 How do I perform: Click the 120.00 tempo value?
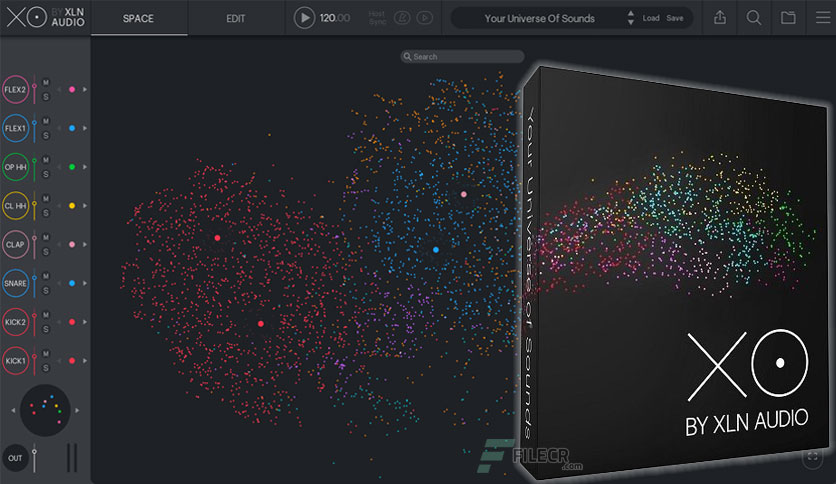335,18
